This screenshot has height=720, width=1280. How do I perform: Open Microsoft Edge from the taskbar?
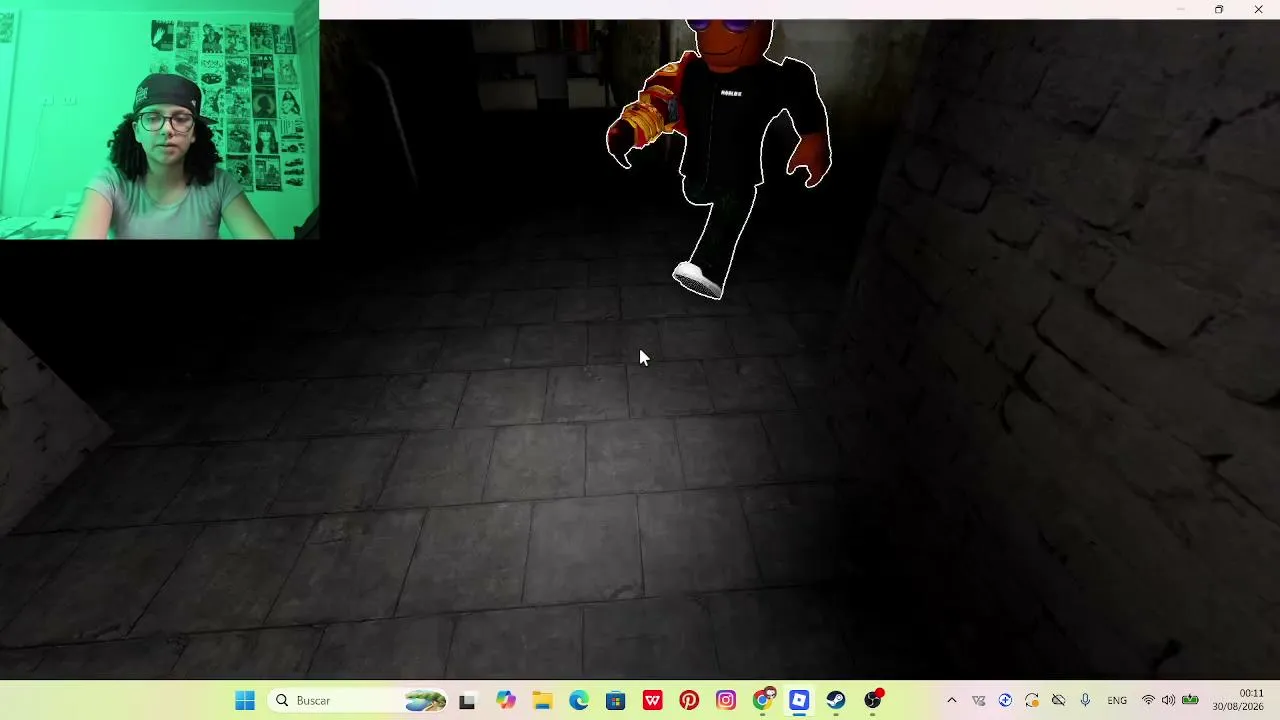pyautogui.click(x=579, y=701)
